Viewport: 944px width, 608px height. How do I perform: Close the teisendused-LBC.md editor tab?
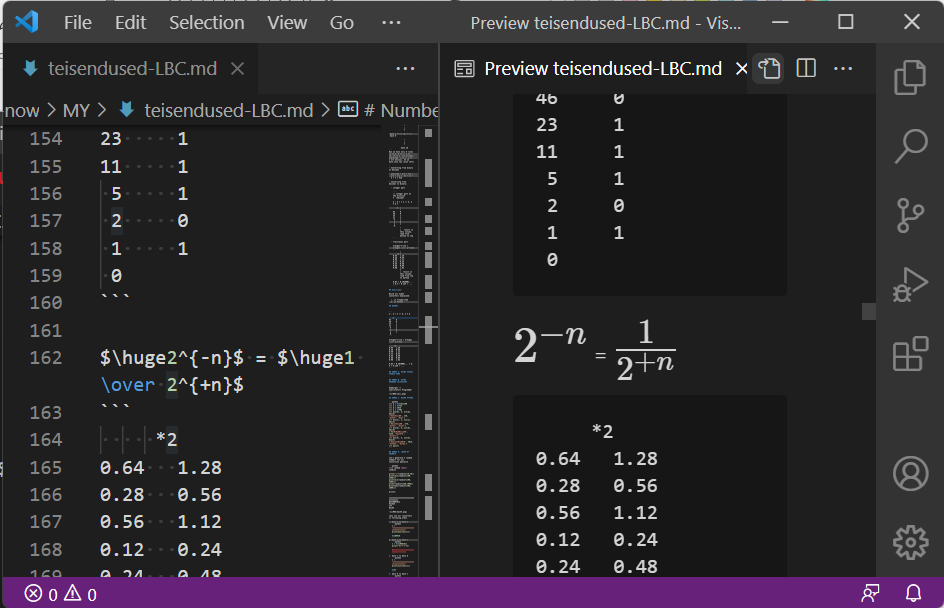(x=238, y=69)
